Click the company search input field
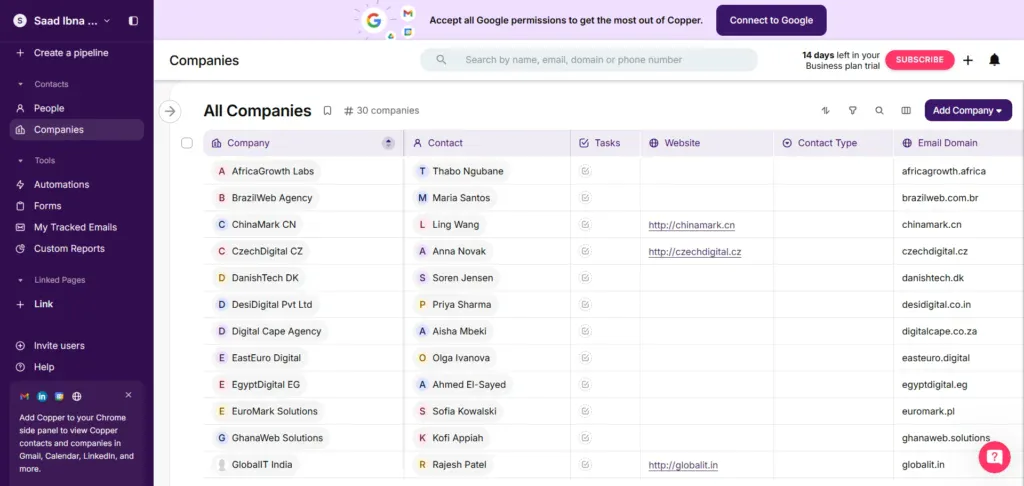Screen dimensions: 1024x486 [600, 60]
